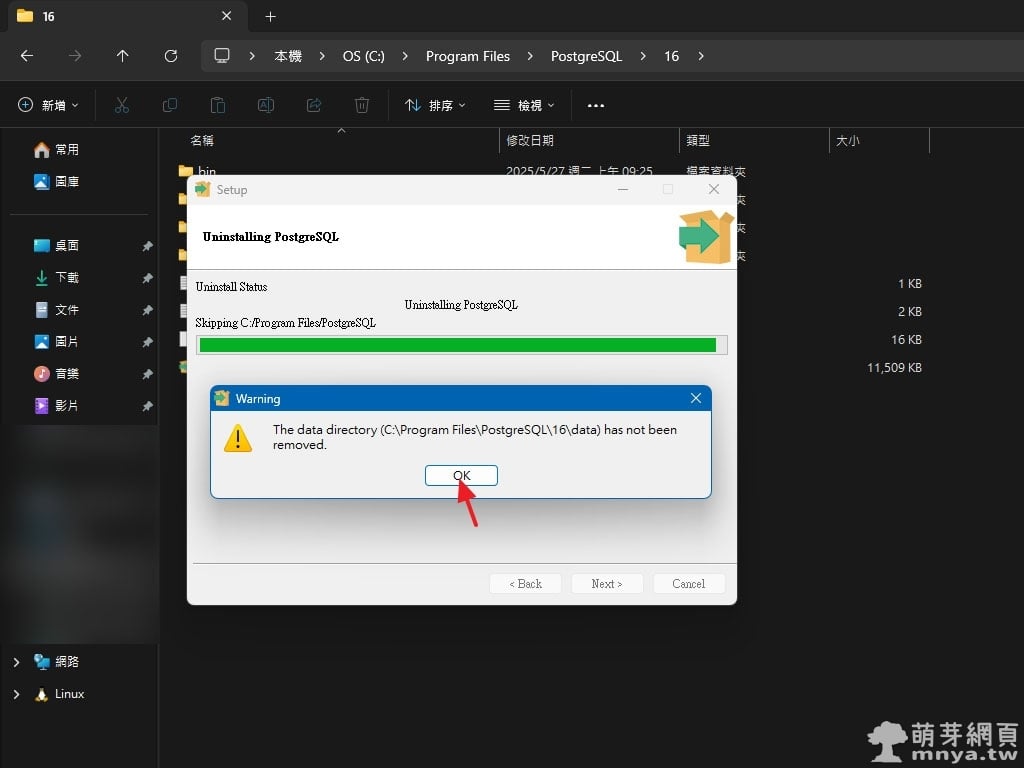1024x768 pixels.
Task: Click the refresh icon in Explorer
Action: pos(171,56)
